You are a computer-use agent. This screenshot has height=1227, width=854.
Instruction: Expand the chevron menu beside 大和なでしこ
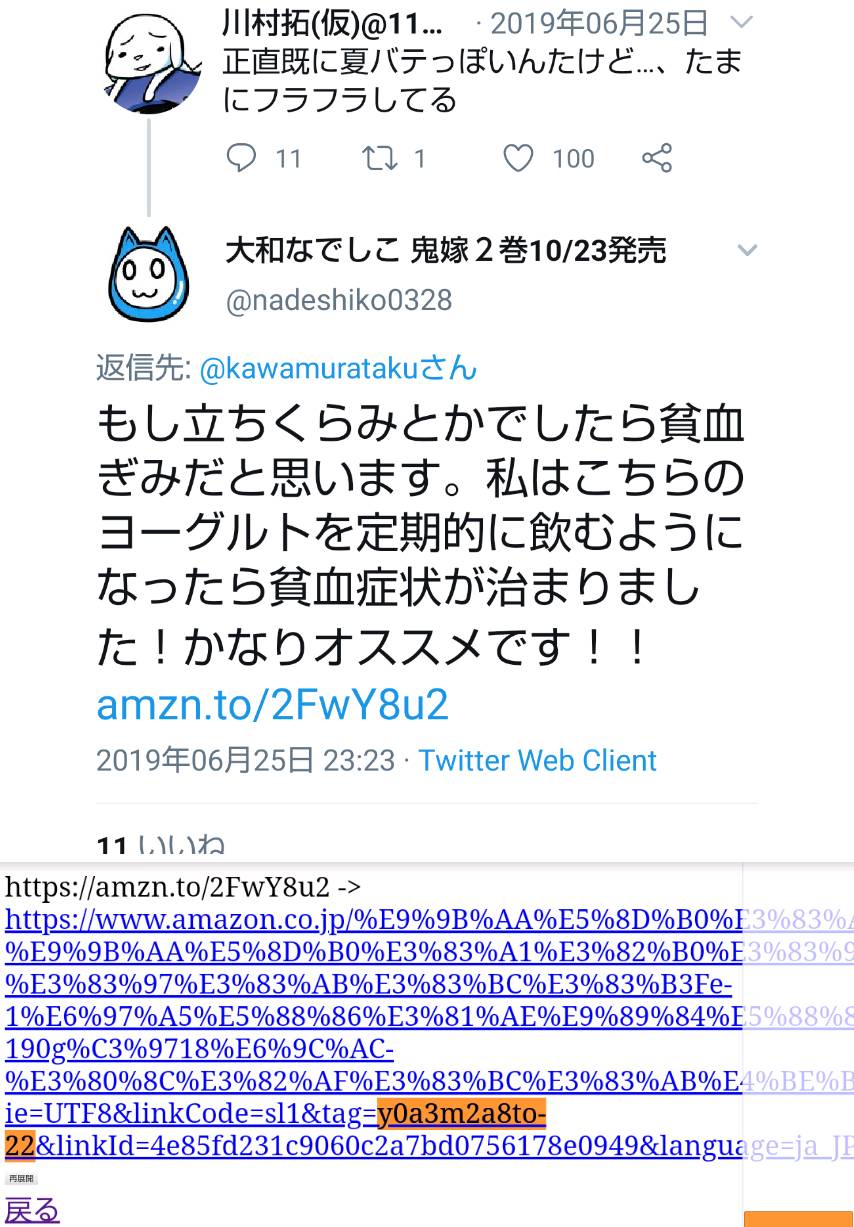click(x=747, y=250)
